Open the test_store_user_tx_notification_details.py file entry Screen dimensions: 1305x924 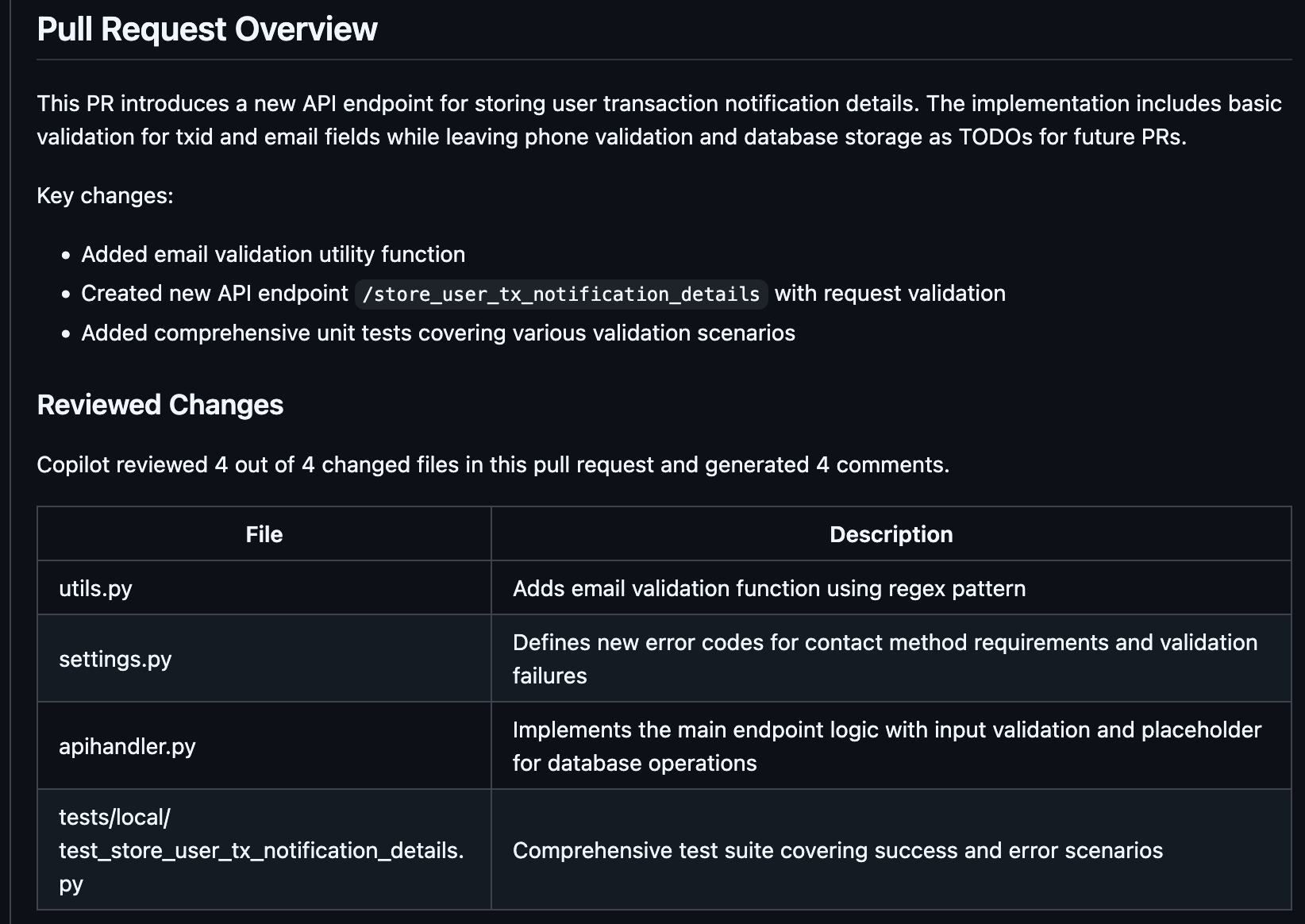click(261, 850)
